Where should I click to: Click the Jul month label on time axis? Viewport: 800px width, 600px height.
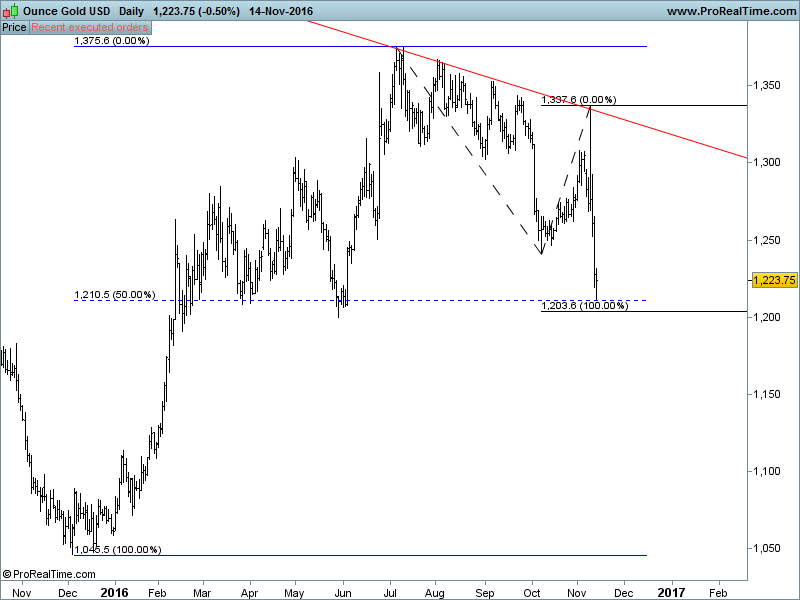[389, 592]
